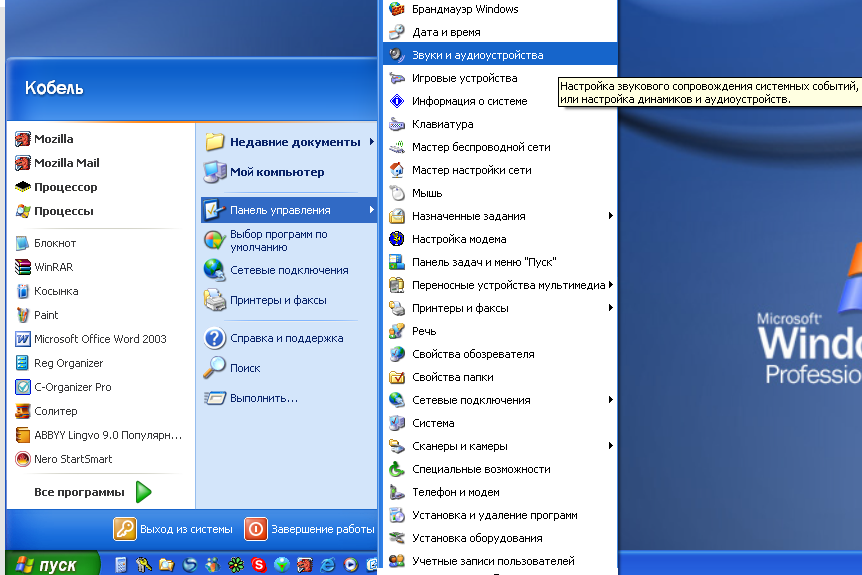
Task: Click Выход из системы button
Action: point(173,529)
